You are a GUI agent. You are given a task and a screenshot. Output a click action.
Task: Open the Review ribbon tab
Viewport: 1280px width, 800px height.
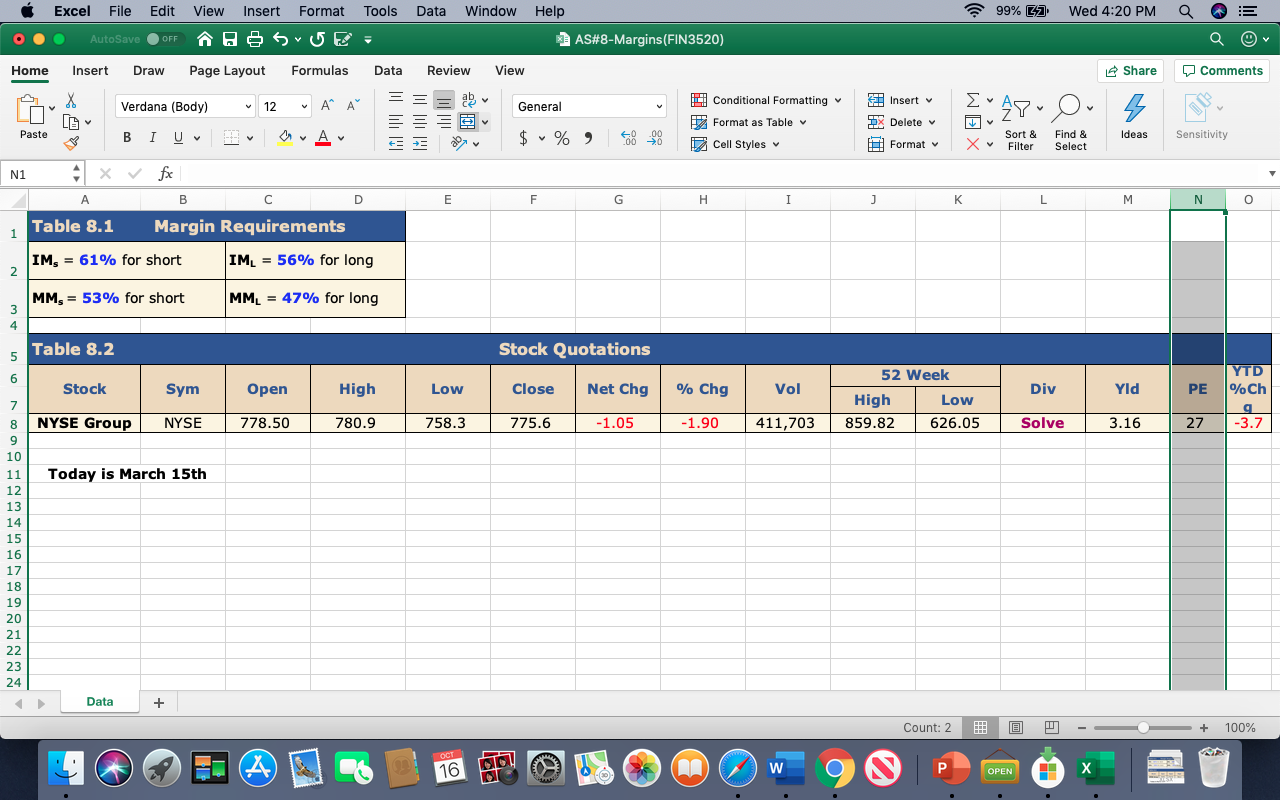[448, 71]
